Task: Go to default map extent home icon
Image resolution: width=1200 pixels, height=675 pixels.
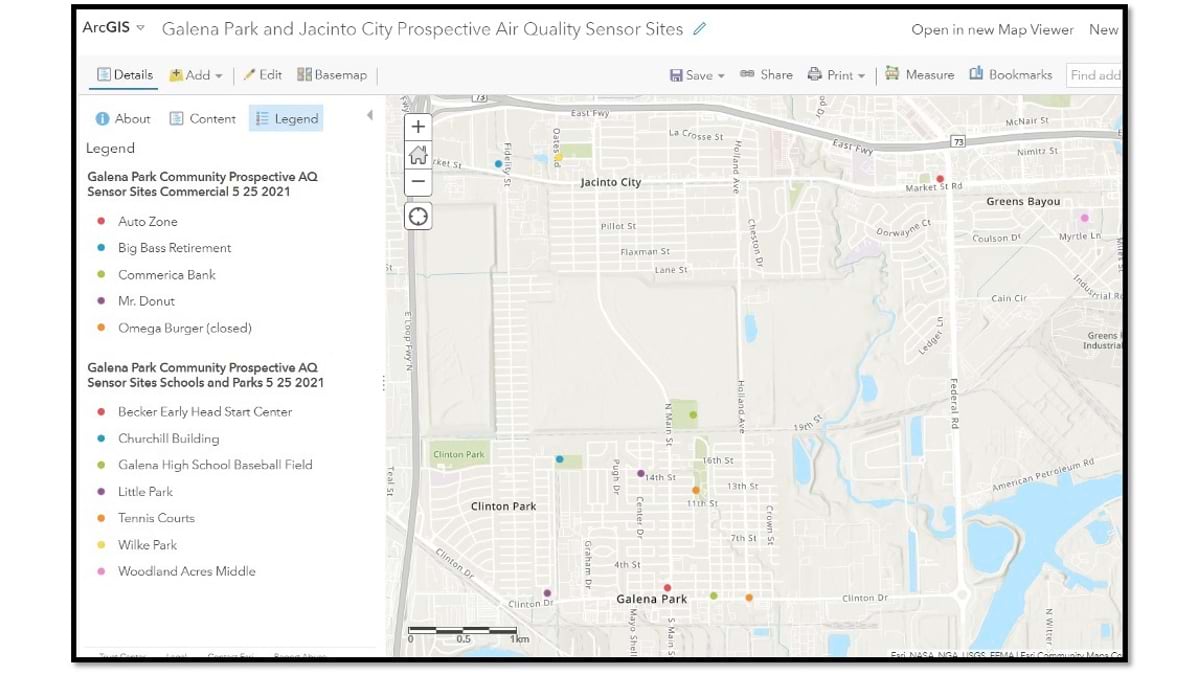Action: 418,155
